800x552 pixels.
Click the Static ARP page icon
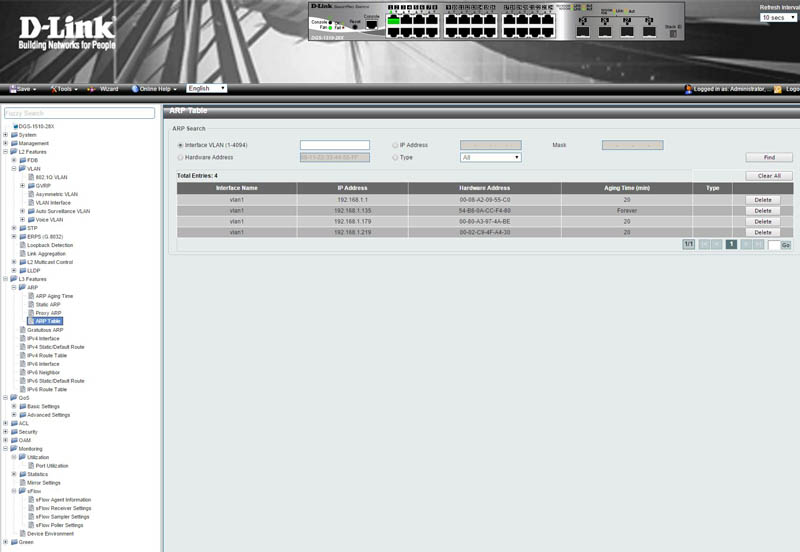(x=31, y=304)
